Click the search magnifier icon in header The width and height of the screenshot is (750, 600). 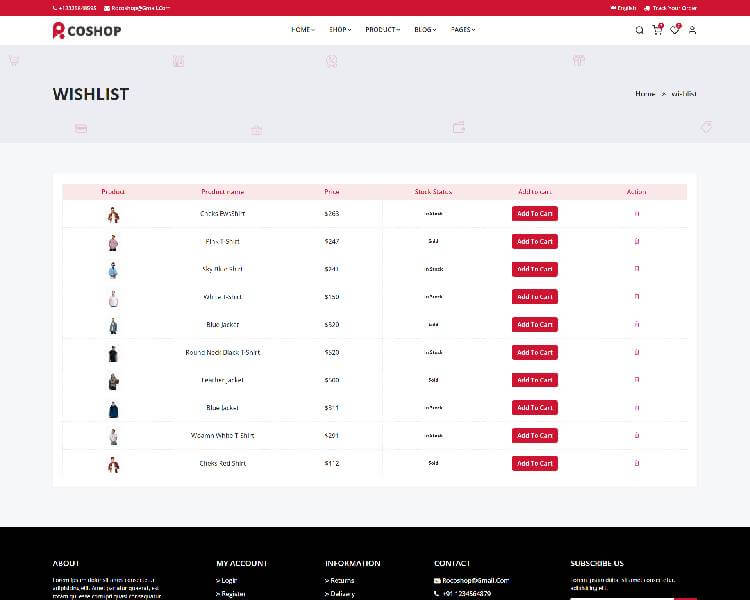point(639,30)
